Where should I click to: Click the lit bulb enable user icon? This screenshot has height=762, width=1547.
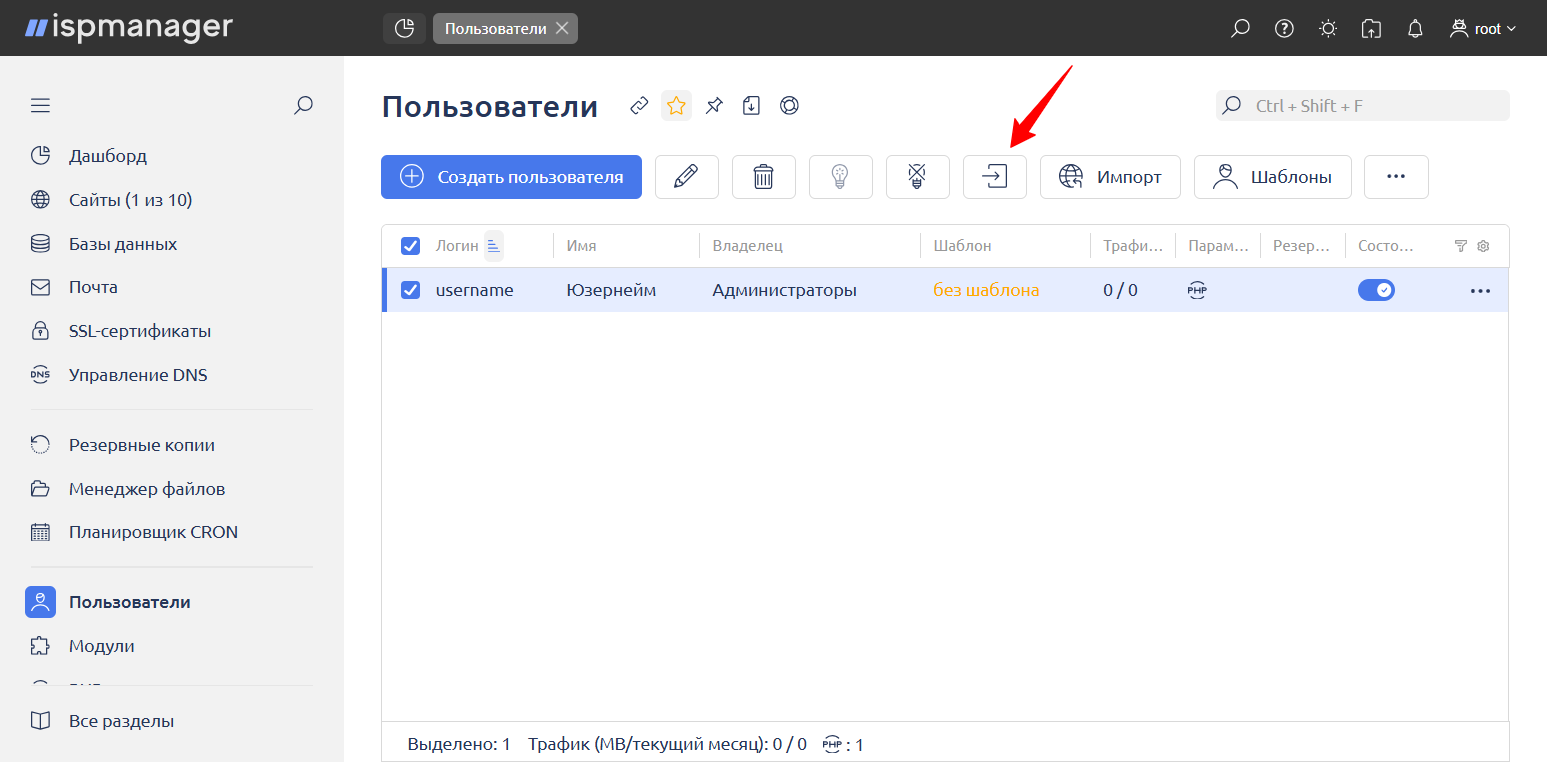[840, 177]
